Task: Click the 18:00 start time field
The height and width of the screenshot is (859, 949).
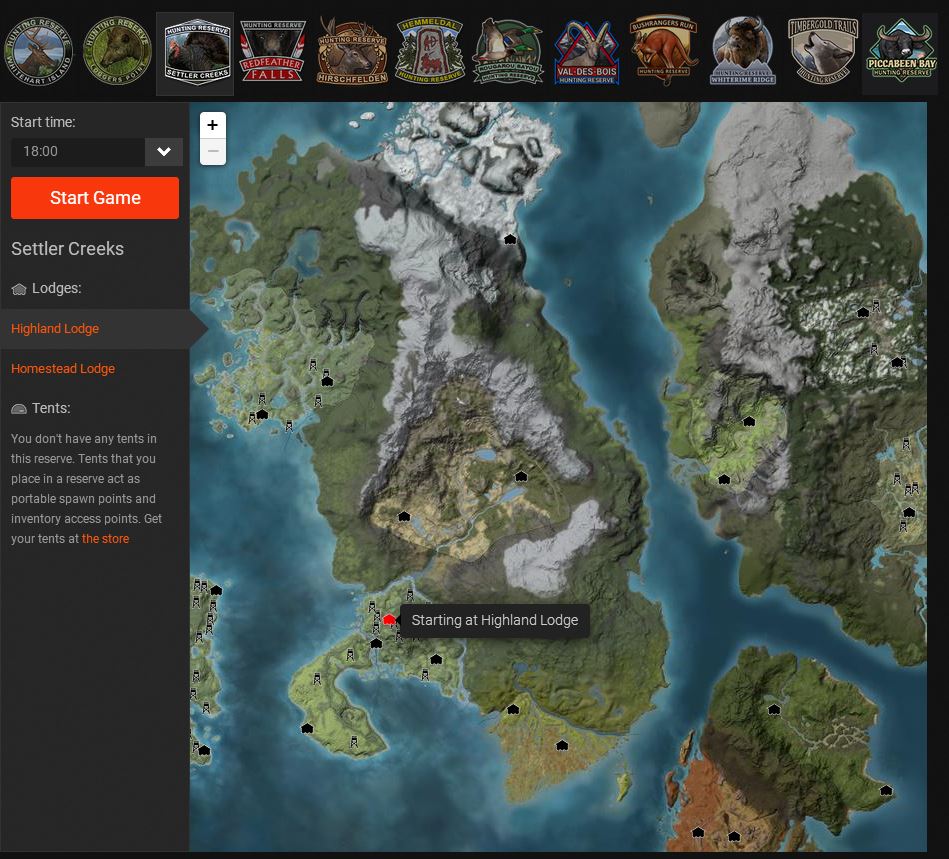Action: 77,152
